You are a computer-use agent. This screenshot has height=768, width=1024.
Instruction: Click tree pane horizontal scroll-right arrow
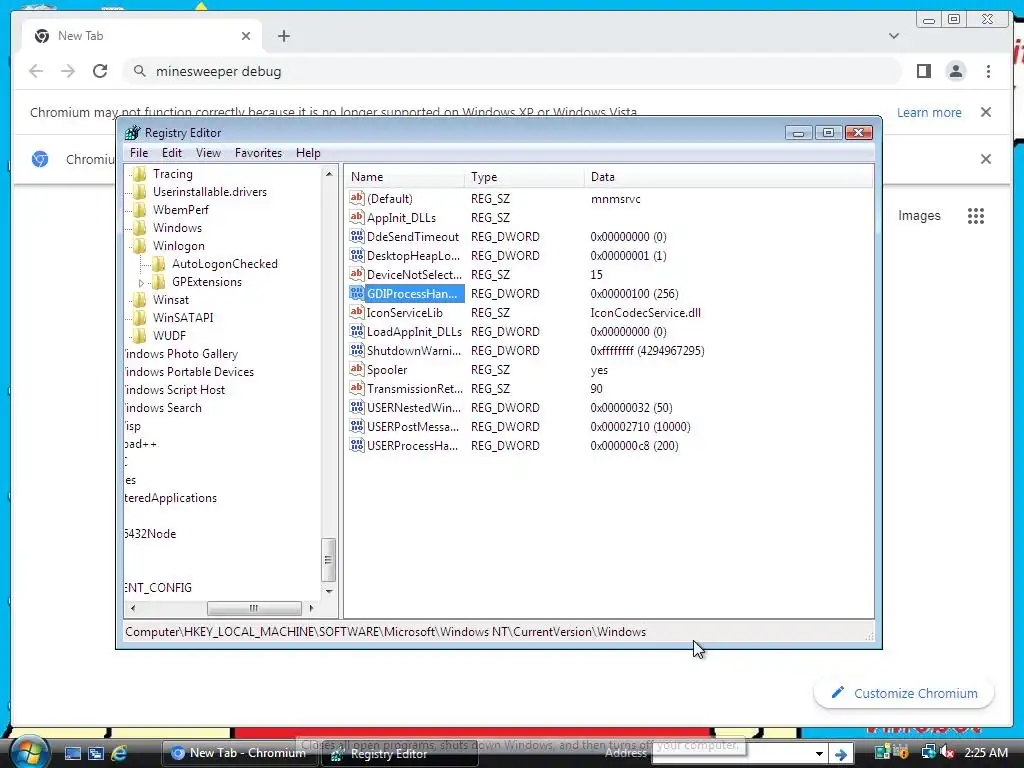click(312, 608)
